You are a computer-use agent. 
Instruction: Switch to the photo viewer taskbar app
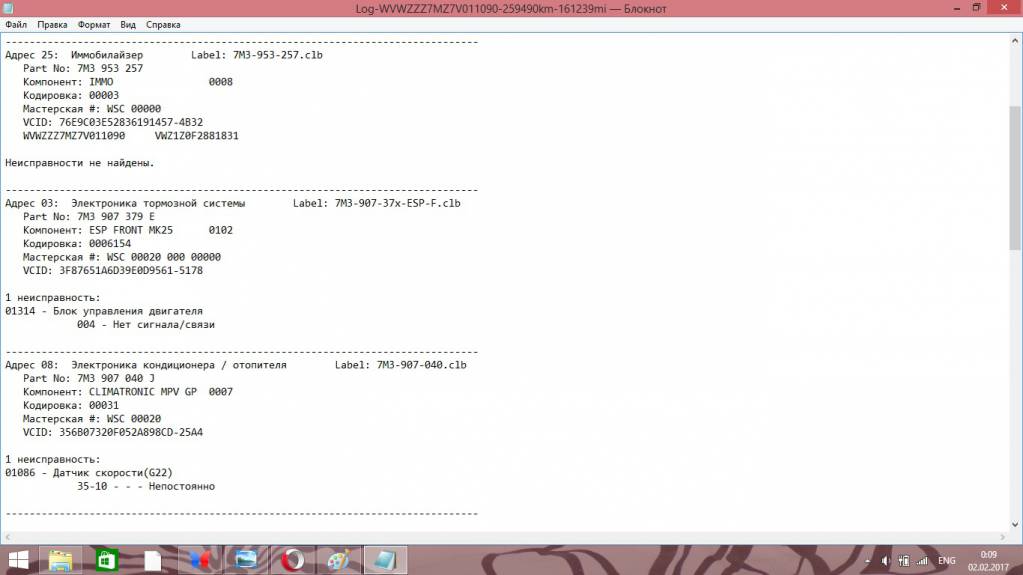pyautogui.click(x=244, y=560)
